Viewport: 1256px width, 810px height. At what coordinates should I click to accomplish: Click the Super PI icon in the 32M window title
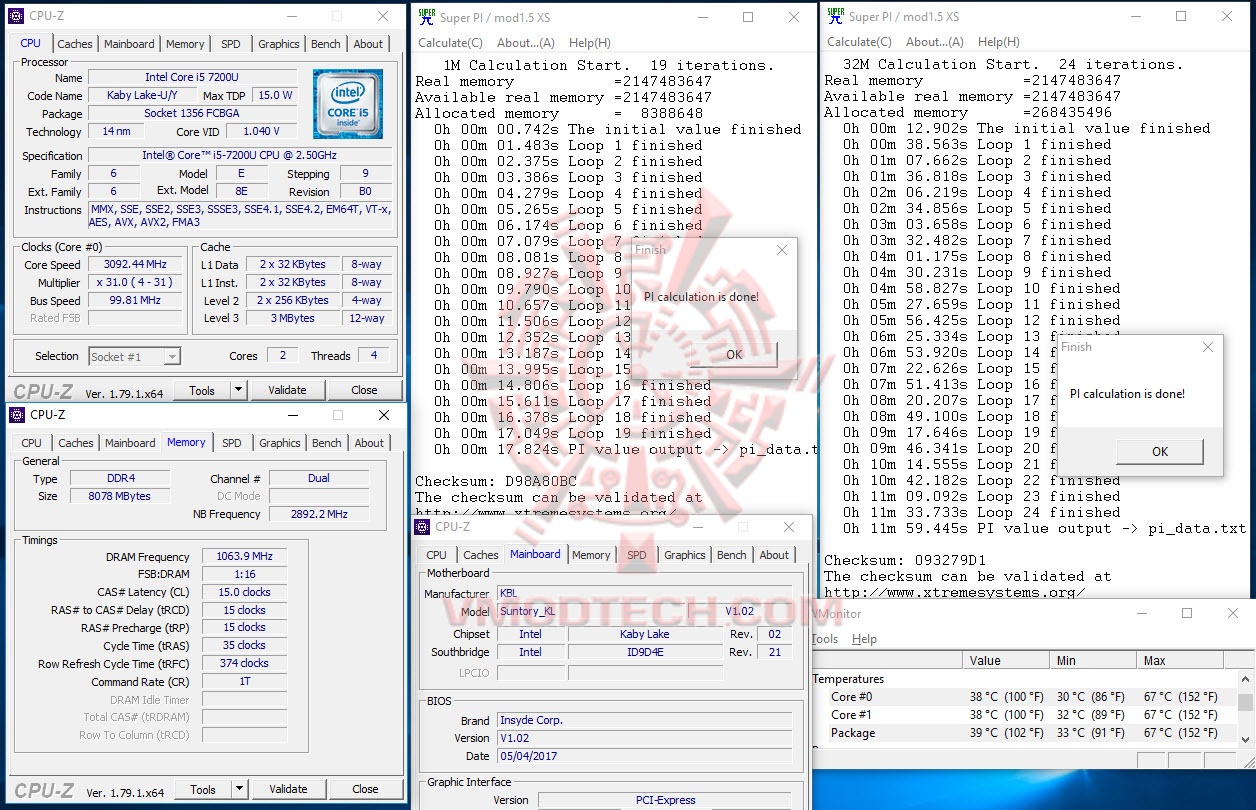pos(836,16)
